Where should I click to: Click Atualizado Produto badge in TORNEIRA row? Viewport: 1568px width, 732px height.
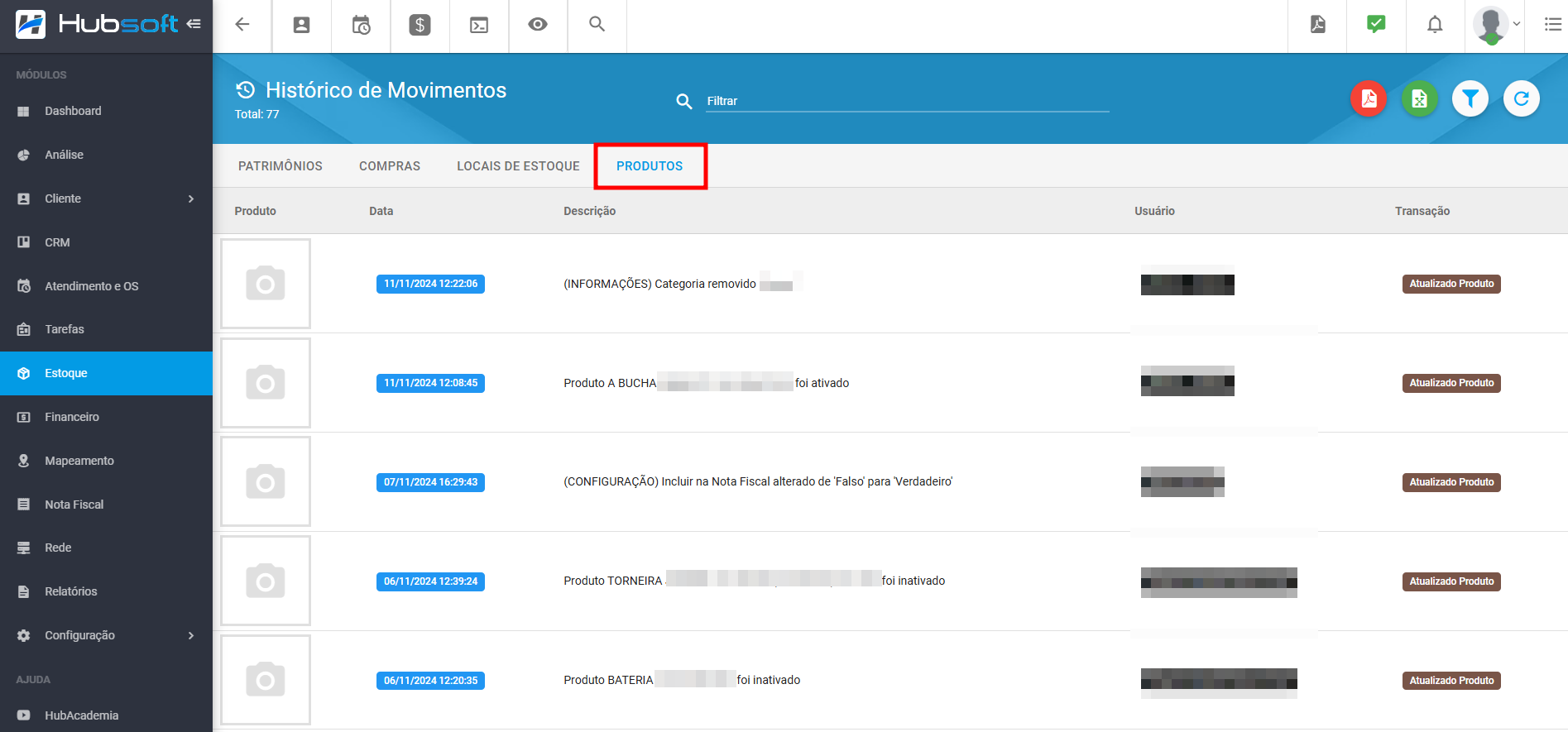pyautogui.click(x=1451, y=581)
